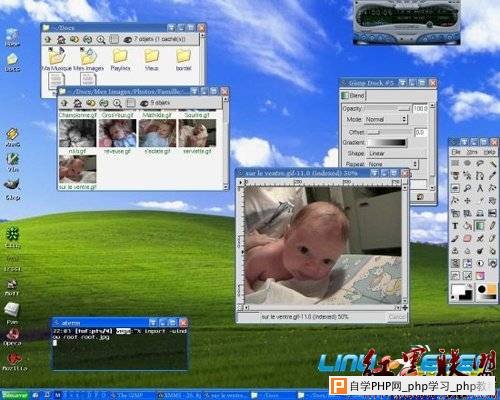Click the Home icon in Famille window toolbar
The height and width of the screenshot is (400, 500).
point(78,103)
